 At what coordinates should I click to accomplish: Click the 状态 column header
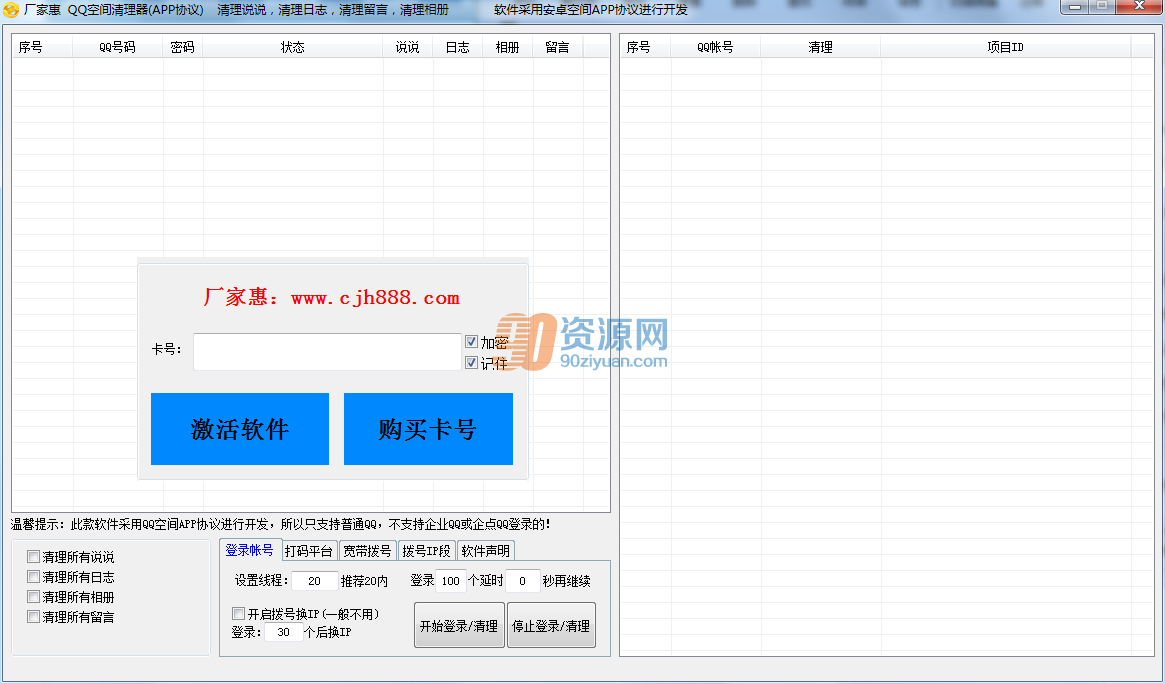tap(293, 47)
